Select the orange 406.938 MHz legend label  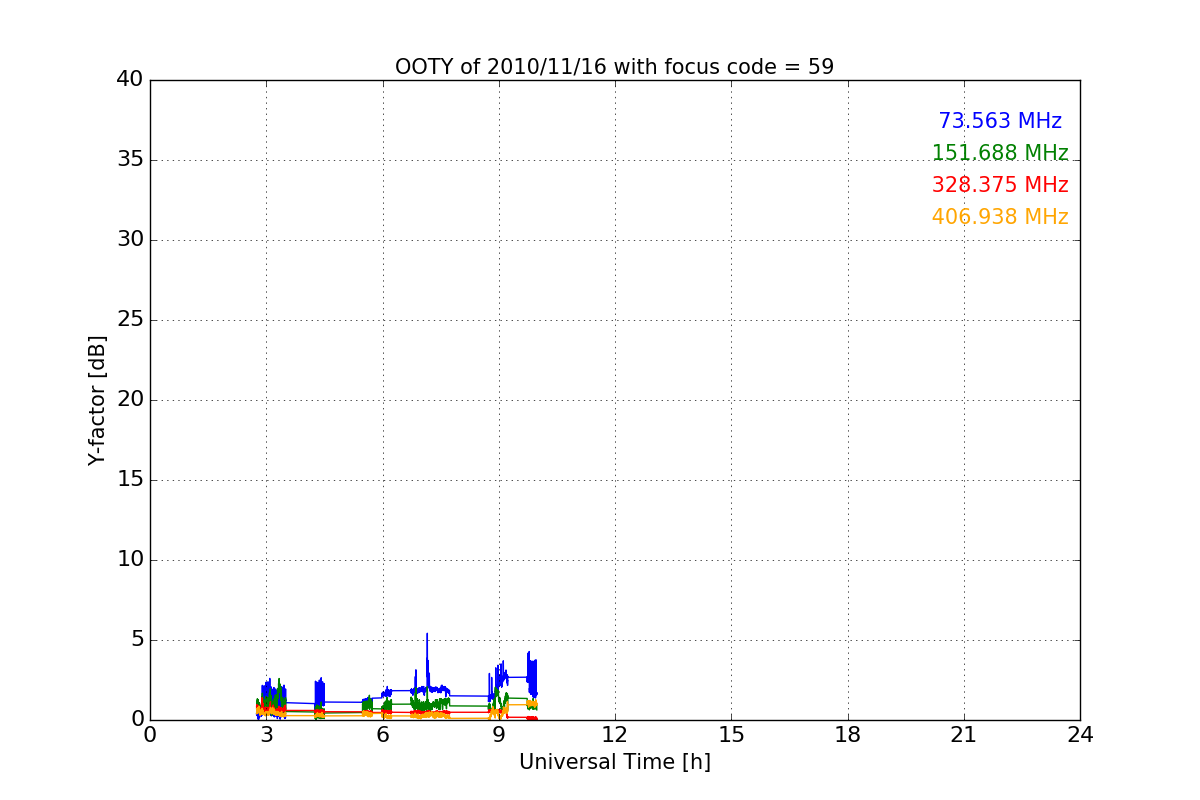click(x=1000, y=217)
